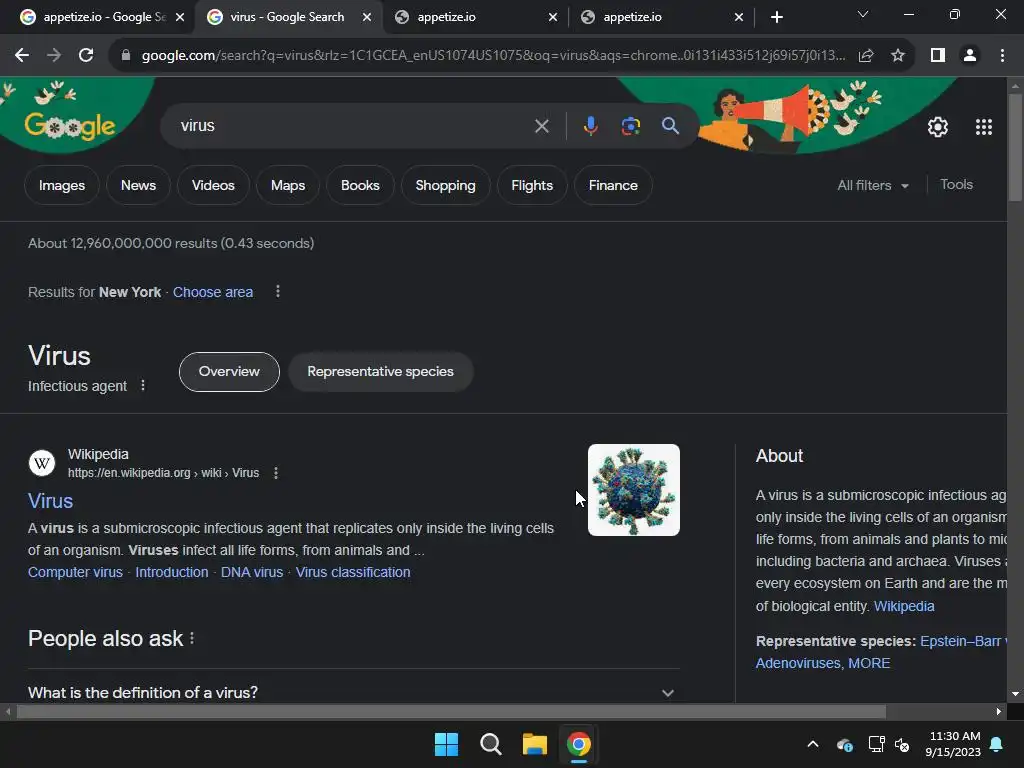
Task: Bookmark this page with the star icon
Action: (x=898, y=56)
